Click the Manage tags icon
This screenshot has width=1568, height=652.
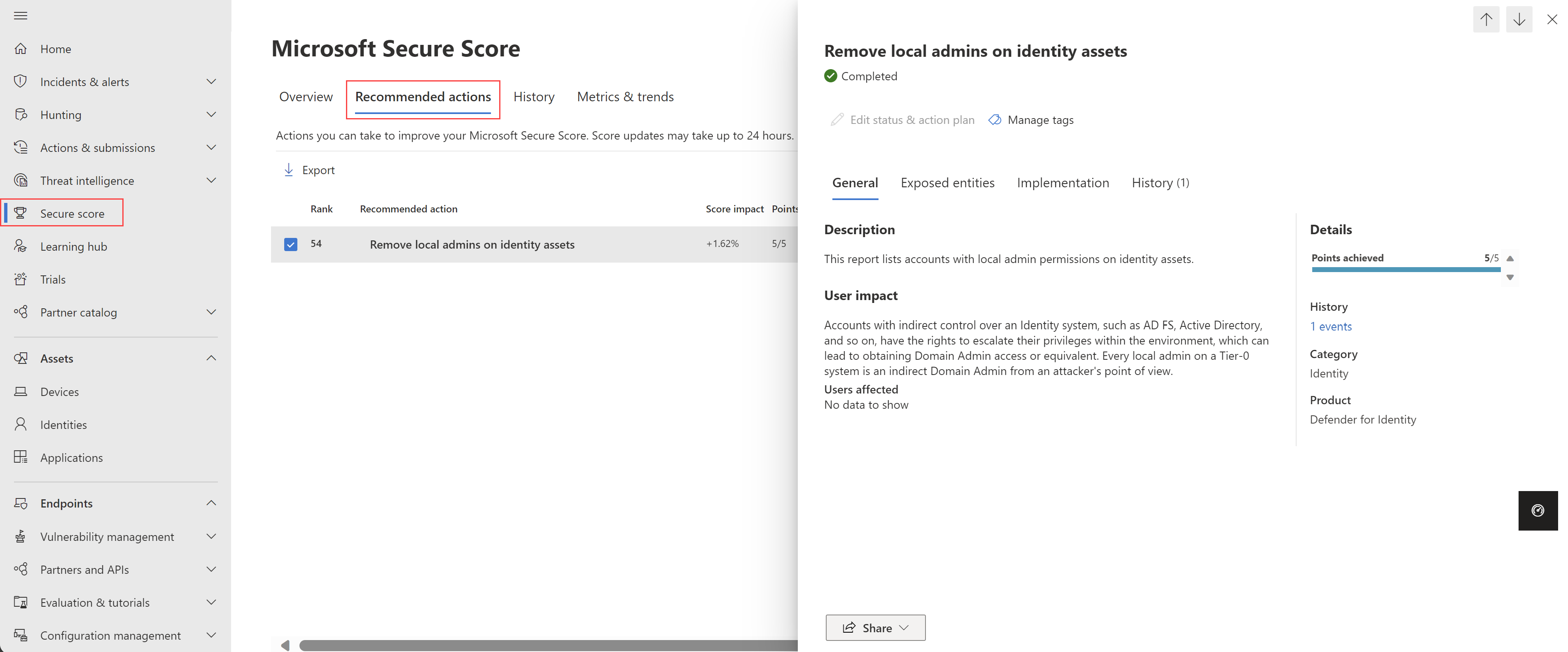(995, 119)
